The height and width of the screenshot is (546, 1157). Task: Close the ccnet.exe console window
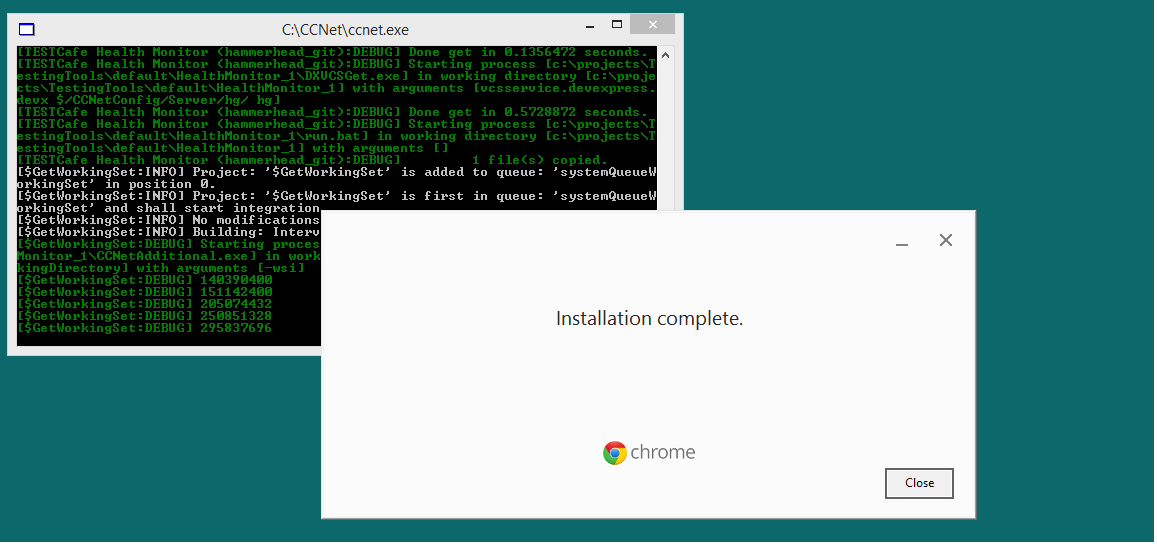[653, 24]
